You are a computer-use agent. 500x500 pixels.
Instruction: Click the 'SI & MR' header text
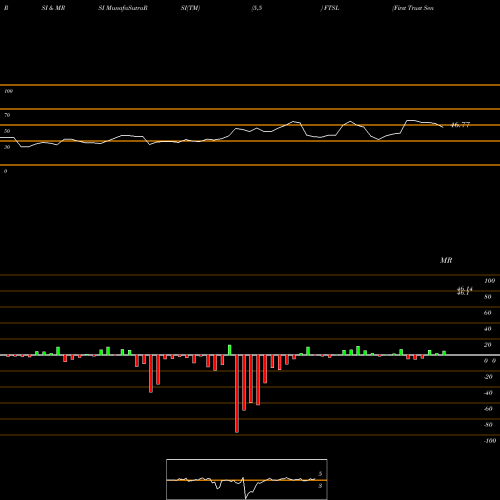(x=53, y=8)
